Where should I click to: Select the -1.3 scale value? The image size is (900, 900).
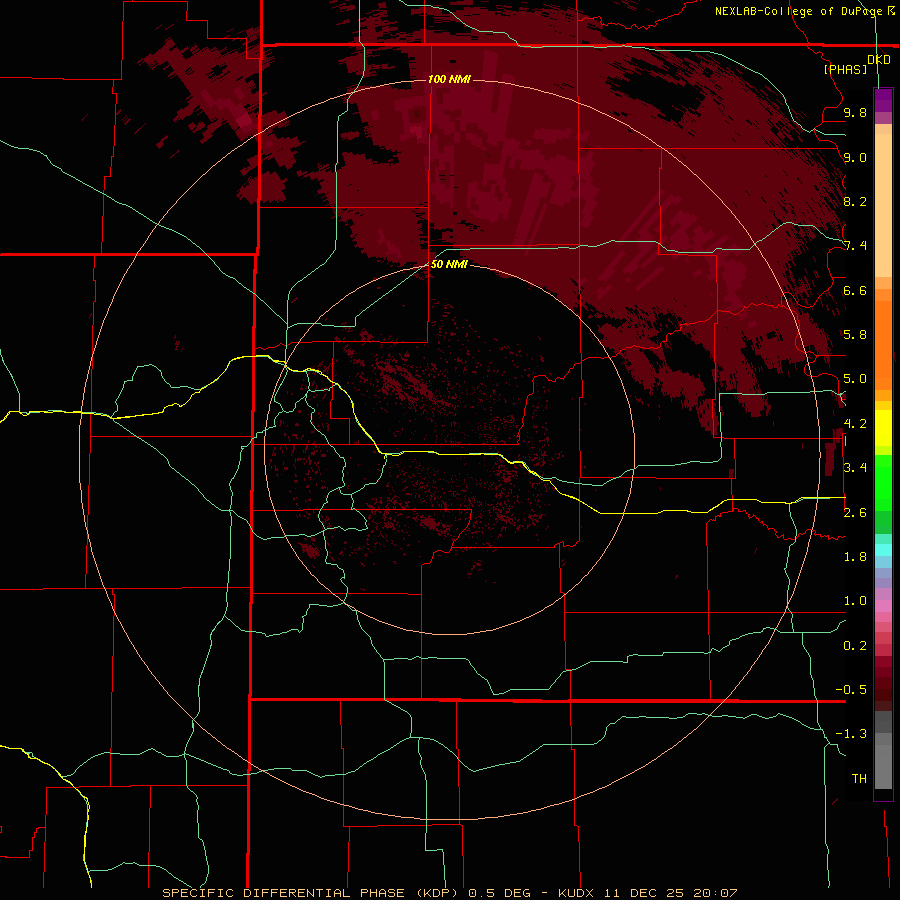click(851, 734)
